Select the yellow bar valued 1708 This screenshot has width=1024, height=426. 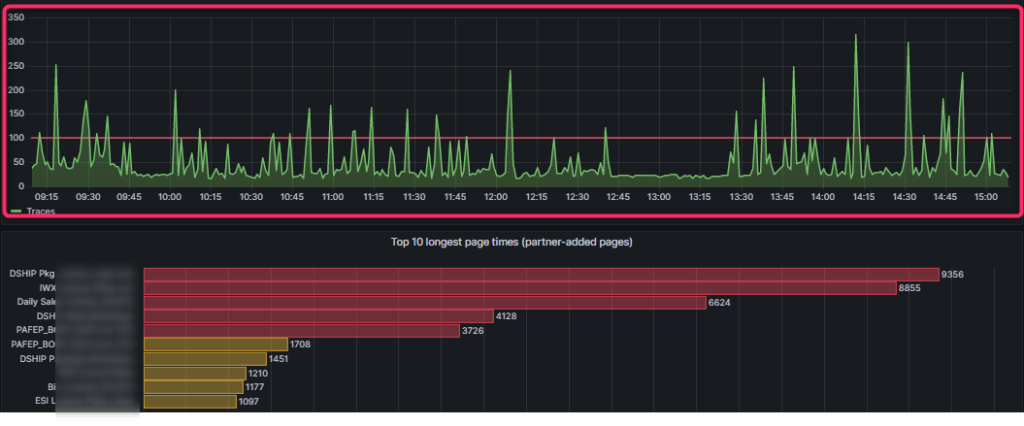[x=215, y=344]
